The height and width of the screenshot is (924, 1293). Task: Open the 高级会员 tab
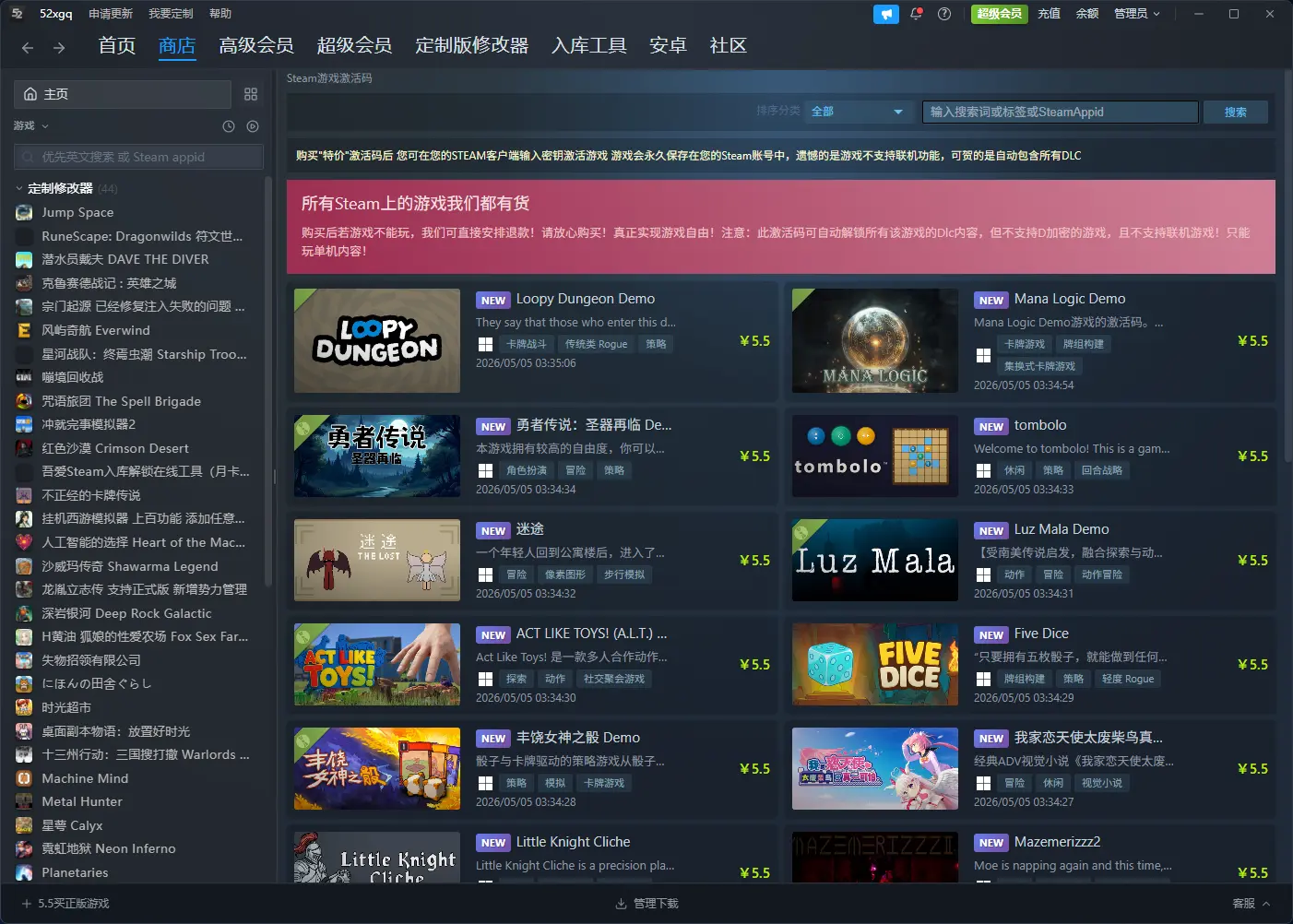(256, 46)
